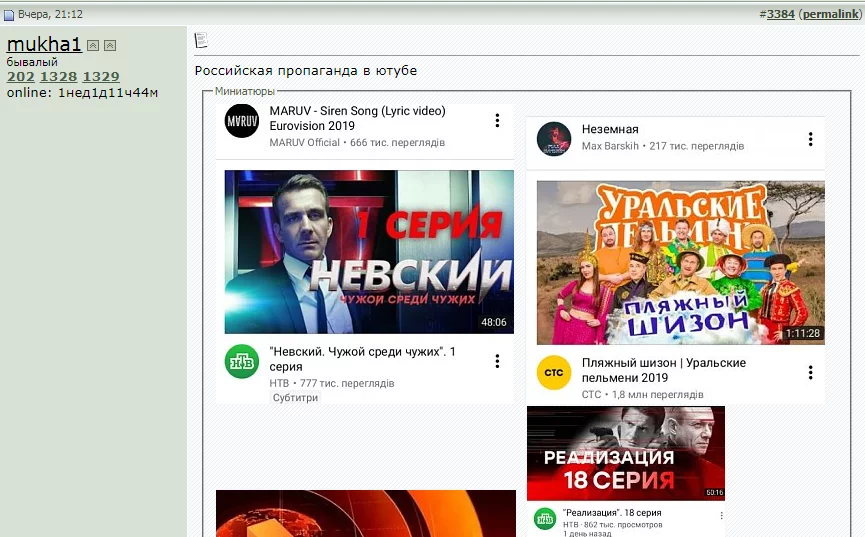The image size is (865, 537).
Task: Open Уральские пельмени Пляжный шизон thumbnail
Action: click(681, 263)
